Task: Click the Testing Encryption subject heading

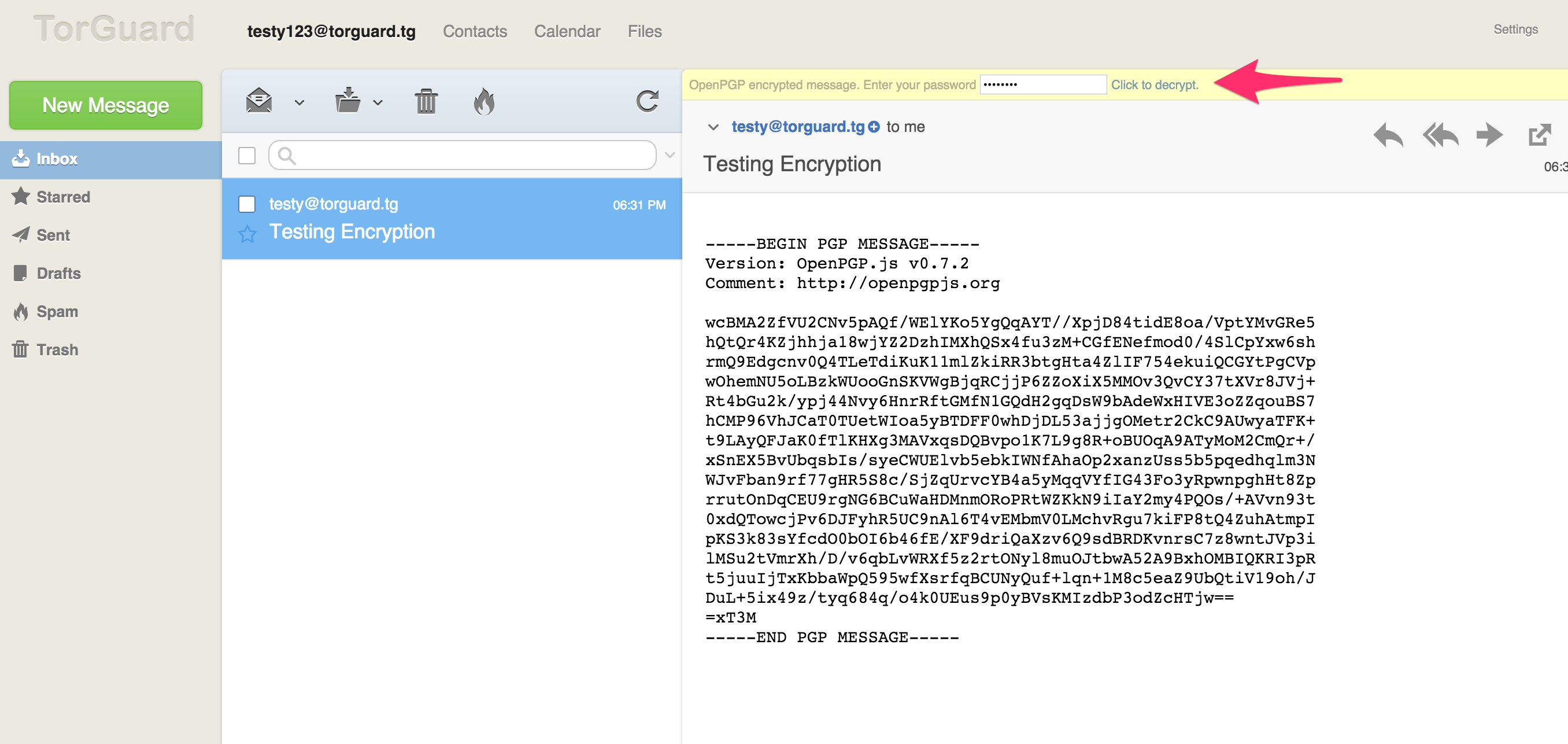Action: point(792,164)
